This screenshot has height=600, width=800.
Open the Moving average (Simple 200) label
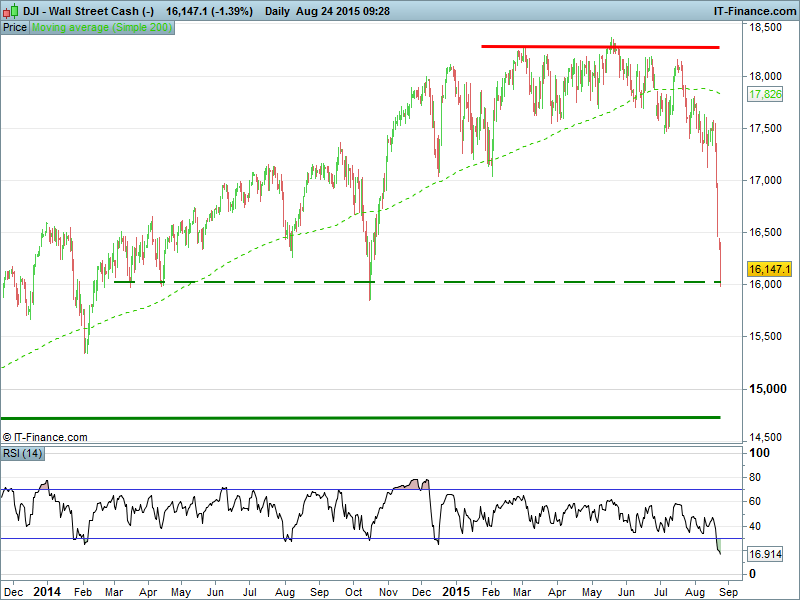tap(102, 28)
